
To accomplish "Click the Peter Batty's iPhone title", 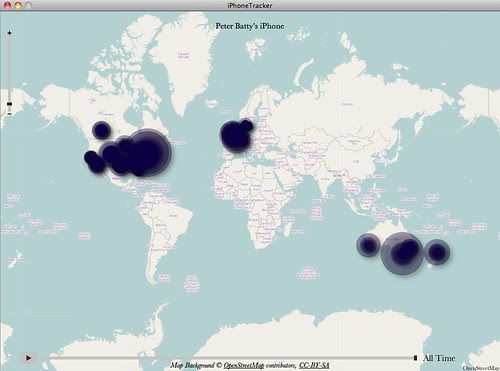I will [250, 26].
